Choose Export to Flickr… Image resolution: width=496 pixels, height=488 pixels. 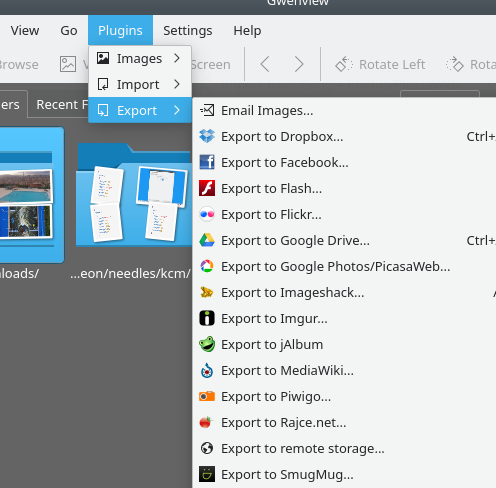pyautogui.click(x=344, y=214)
